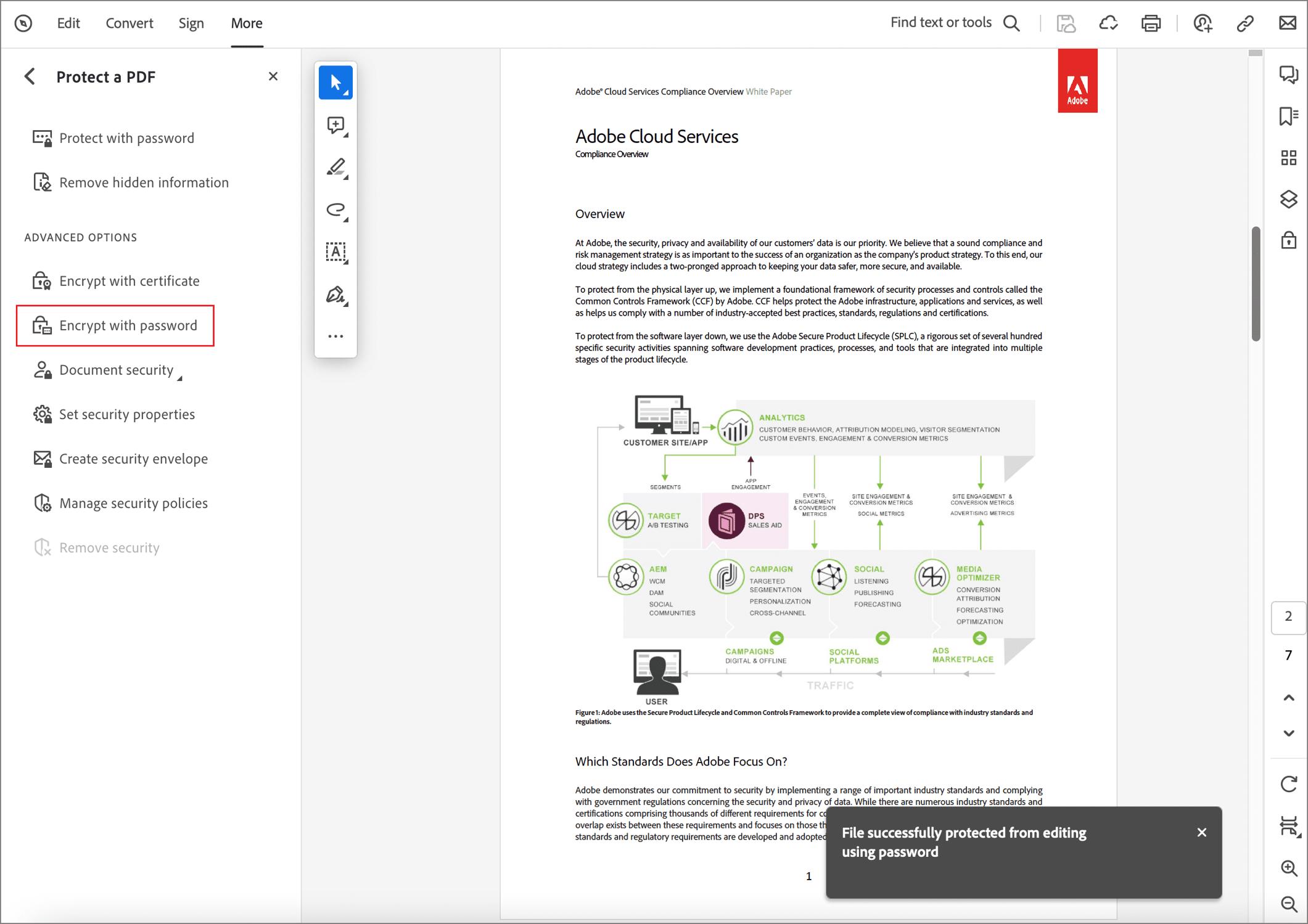Open the Comments panel
Viewport: 1308px width, 924px height.
tap(1288, 75)
